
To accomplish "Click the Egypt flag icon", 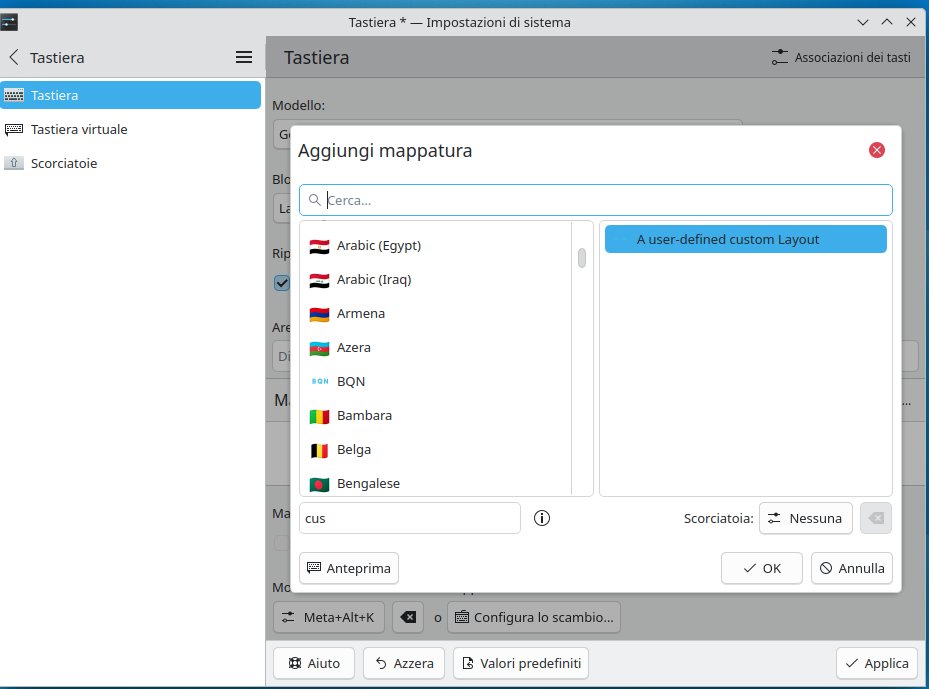I will coord(319,246).
